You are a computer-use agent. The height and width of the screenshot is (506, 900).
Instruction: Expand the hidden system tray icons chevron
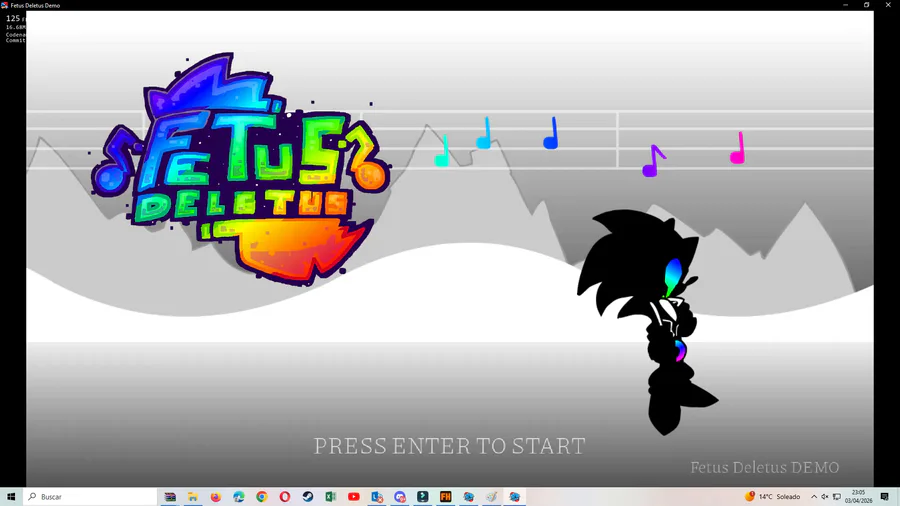point(814,497)
